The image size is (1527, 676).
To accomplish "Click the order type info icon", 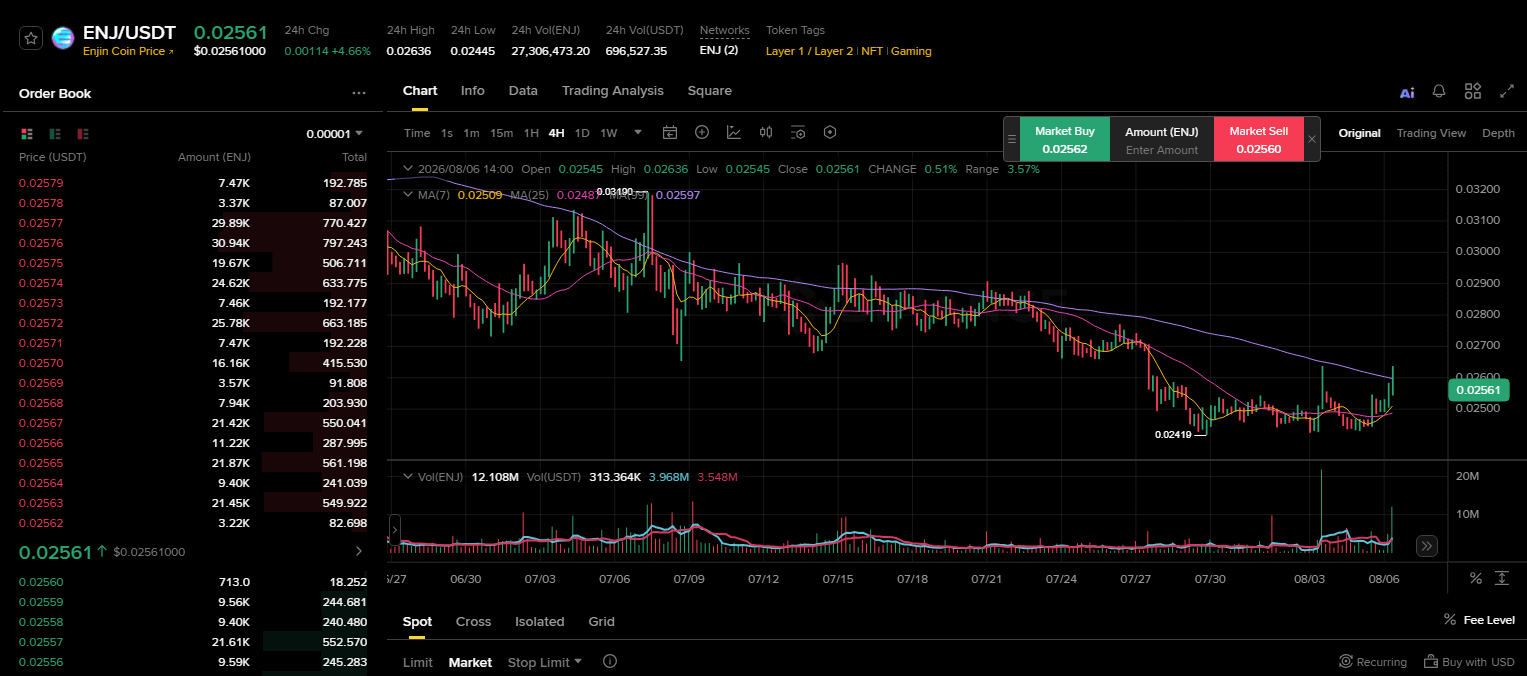I will pyautogui.click(x=610, y=662).
